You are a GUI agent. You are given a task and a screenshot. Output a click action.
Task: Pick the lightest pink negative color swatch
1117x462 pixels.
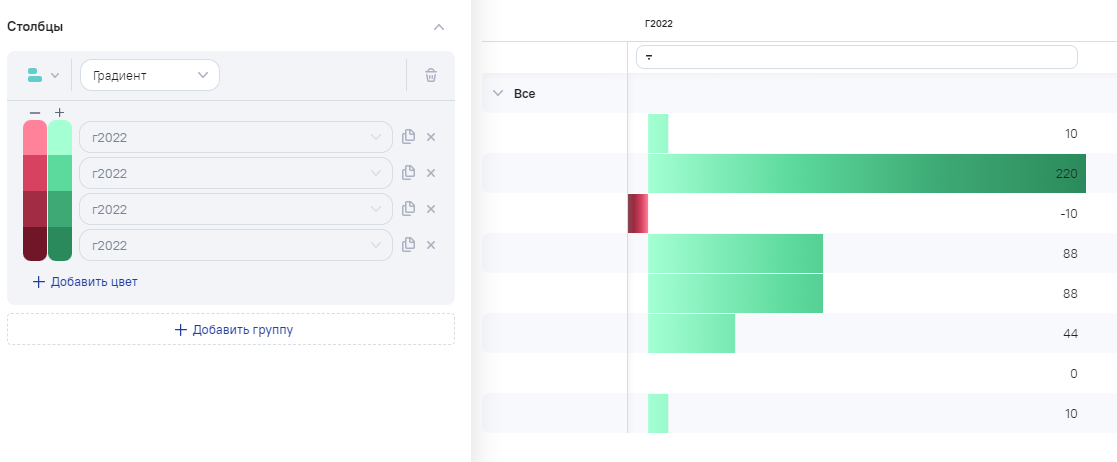(35, 138)
